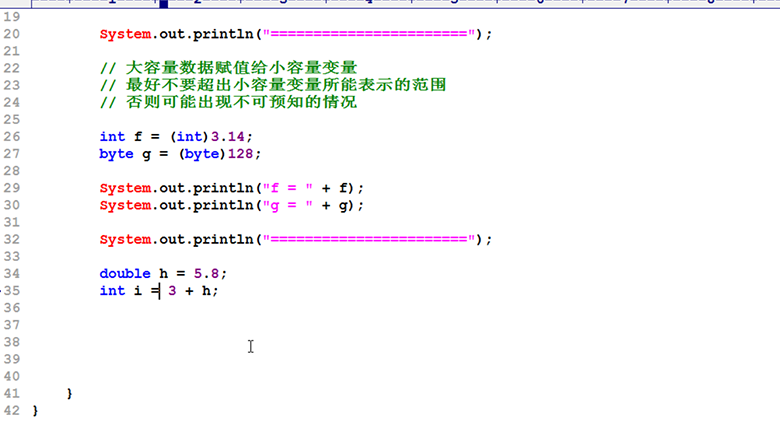Click the closing brace on line 41
Image resolution: width=780 pixels, height=426 pixels.
click(69, 394)
